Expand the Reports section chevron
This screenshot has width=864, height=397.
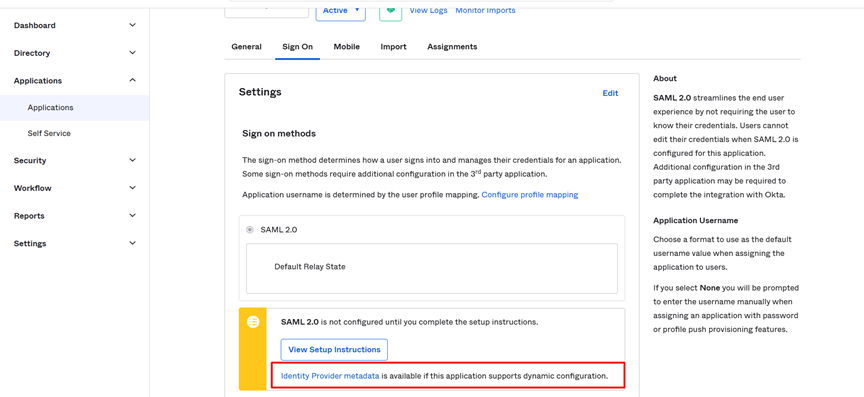132,216
